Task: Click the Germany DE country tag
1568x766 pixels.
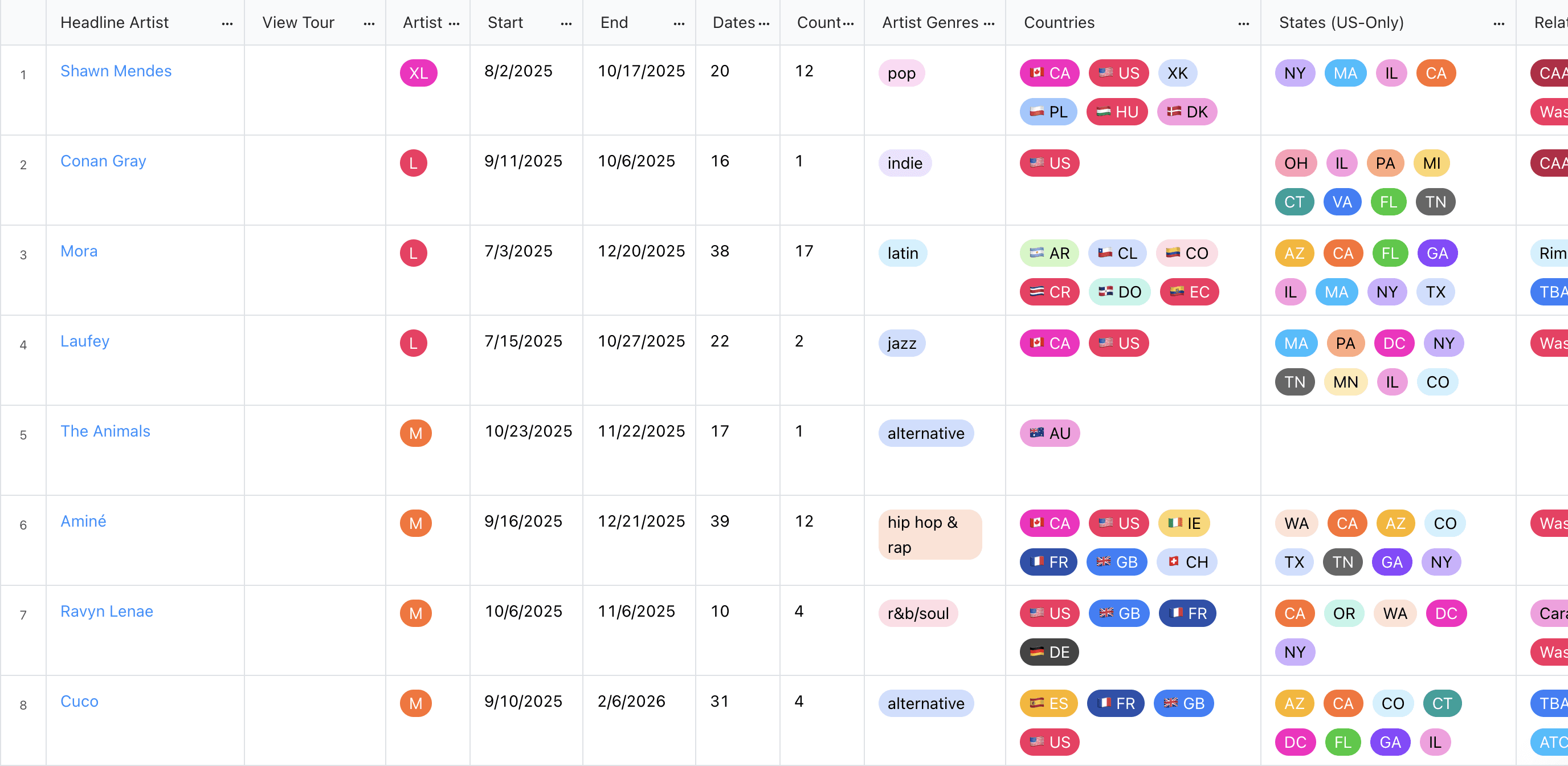Action: tap(1050, 653)
